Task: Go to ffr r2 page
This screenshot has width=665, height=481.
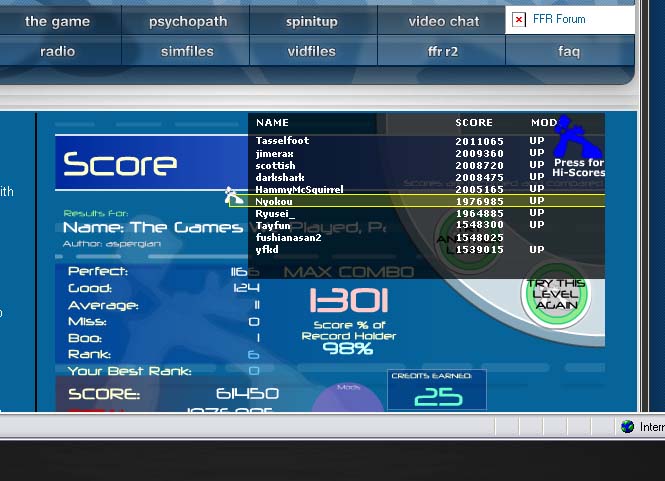Action: (443, 51)
